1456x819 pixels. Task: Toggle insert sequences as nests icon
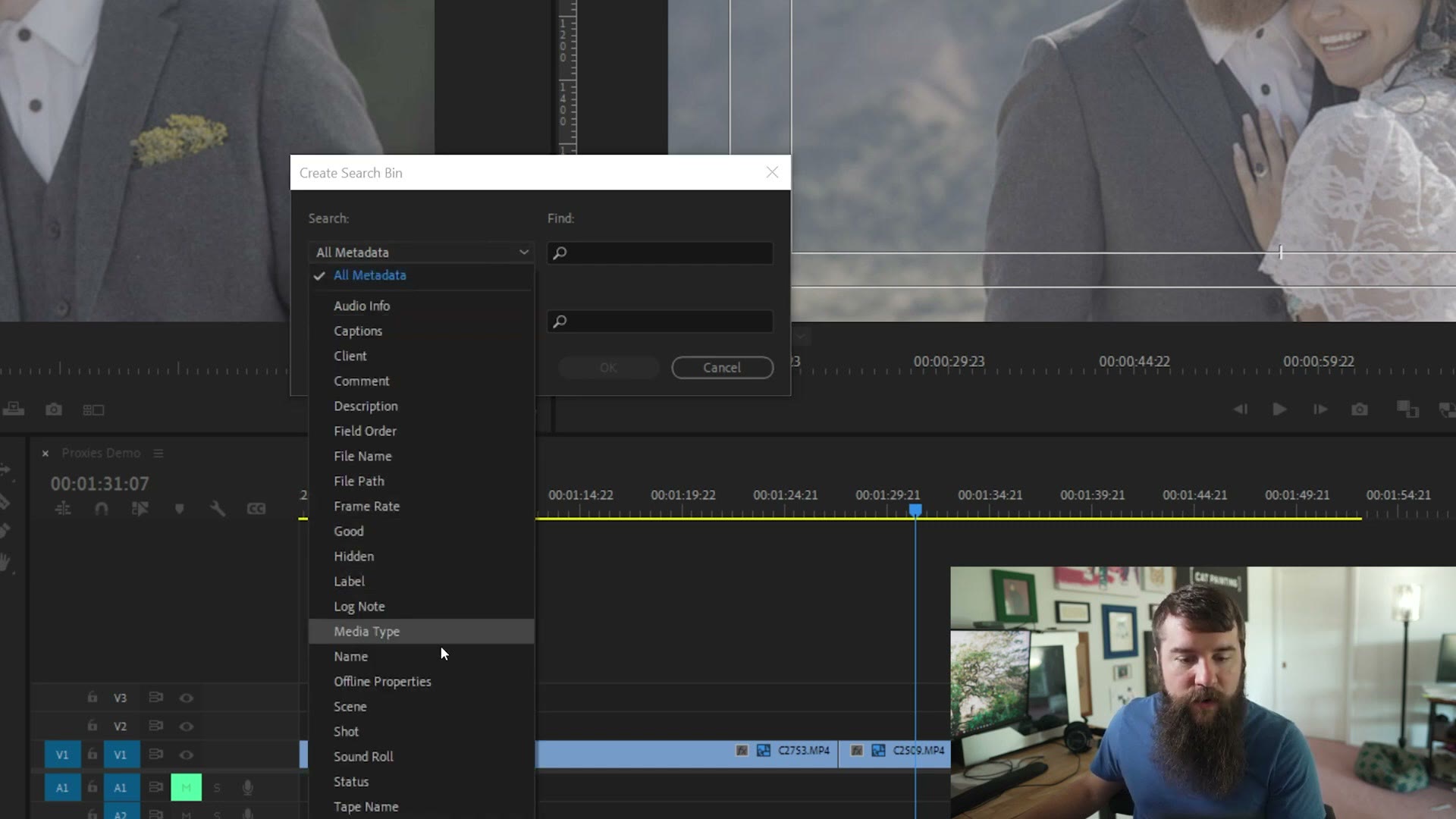pos(63,509)
